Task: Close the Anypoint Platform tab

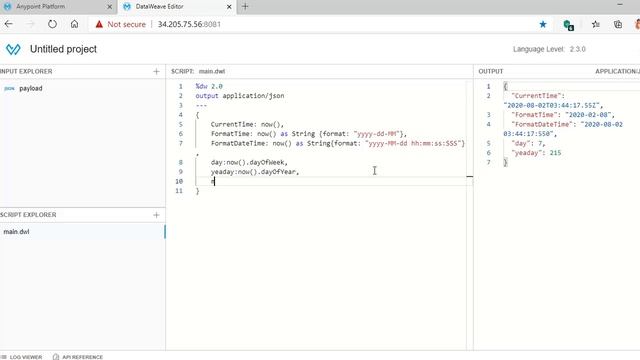Action: pyautogui.click(x=109, y=7)
